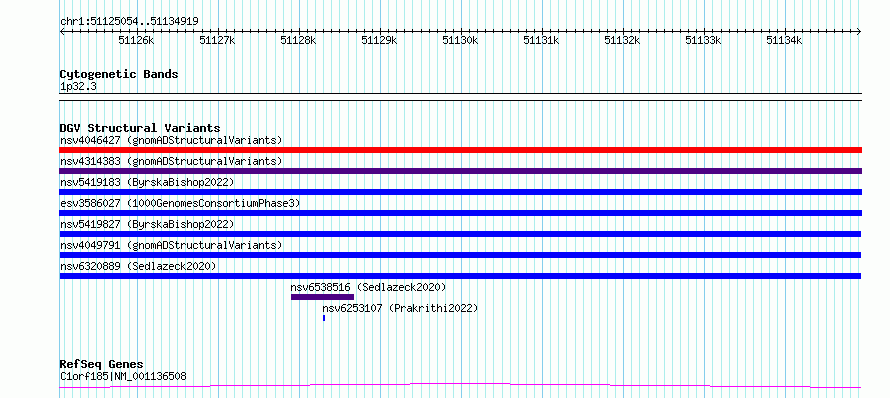Click the 51131k ruler tick label
890x398 pixels.
(541, 40)
